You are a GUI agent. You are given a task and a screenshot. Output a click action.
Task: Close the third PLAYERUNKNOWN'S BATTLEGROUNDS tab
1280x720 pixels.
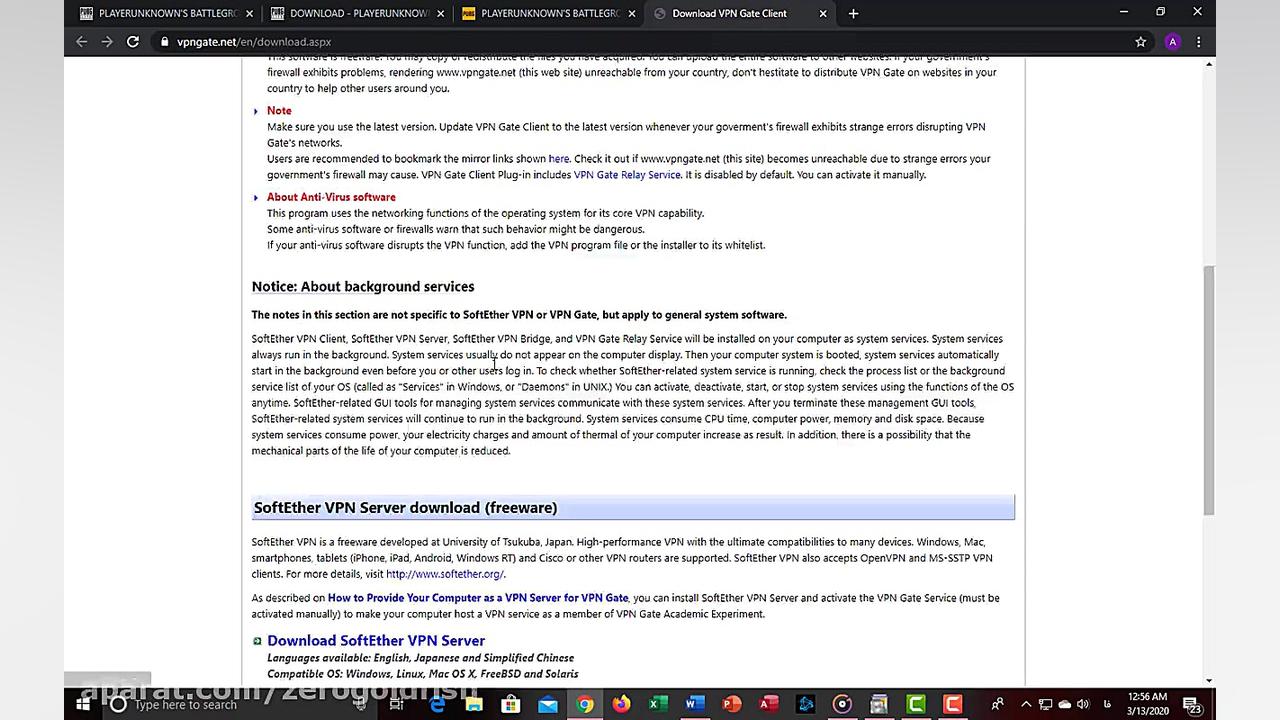pyautogui.click(x=632, y=13)
